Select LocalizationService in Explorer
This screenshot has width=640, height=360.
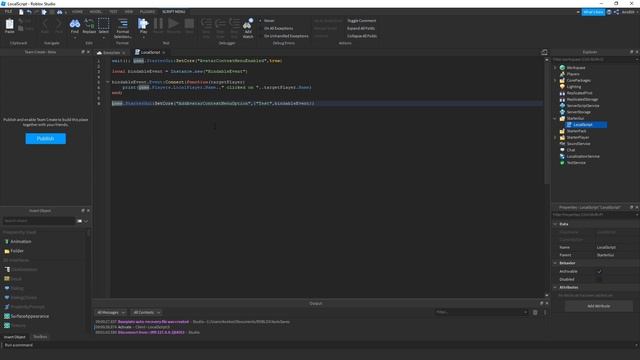click(583, 156)
